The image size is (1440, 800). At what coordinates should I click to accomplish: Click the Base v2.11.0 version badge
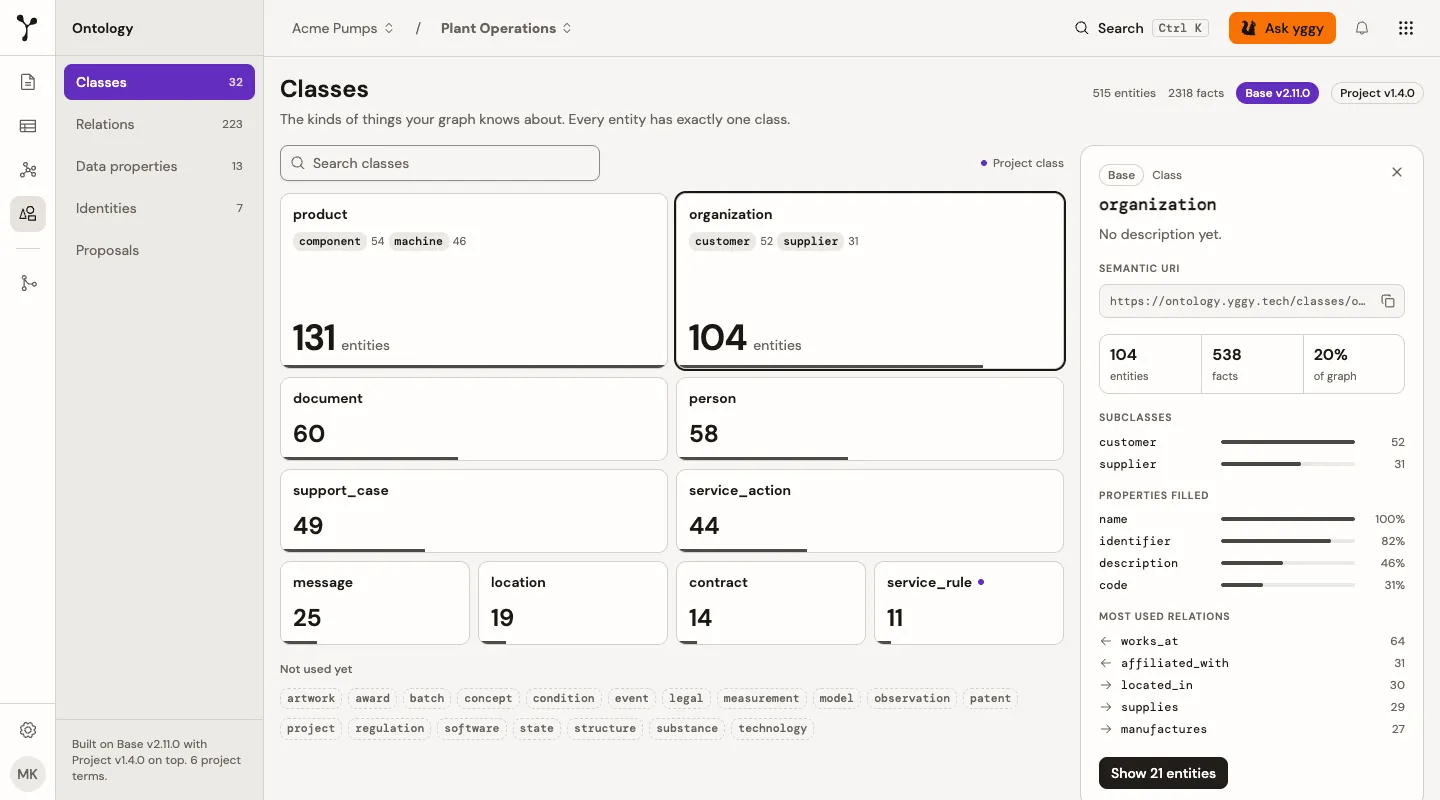point(1277,93)
